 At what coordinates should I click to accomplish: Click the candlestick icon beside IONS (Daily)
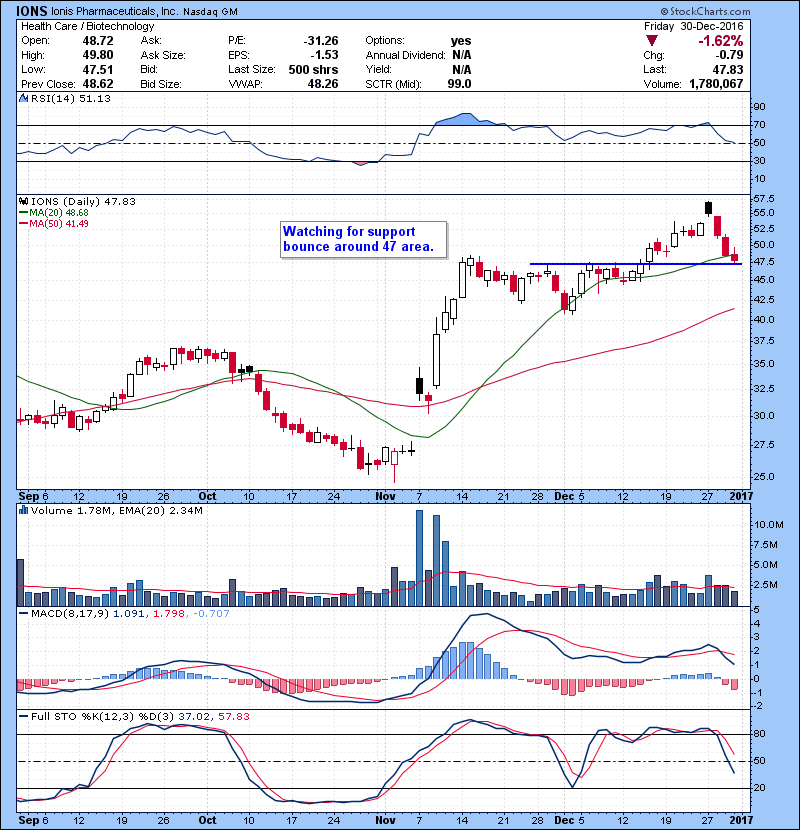pos(24,202)
